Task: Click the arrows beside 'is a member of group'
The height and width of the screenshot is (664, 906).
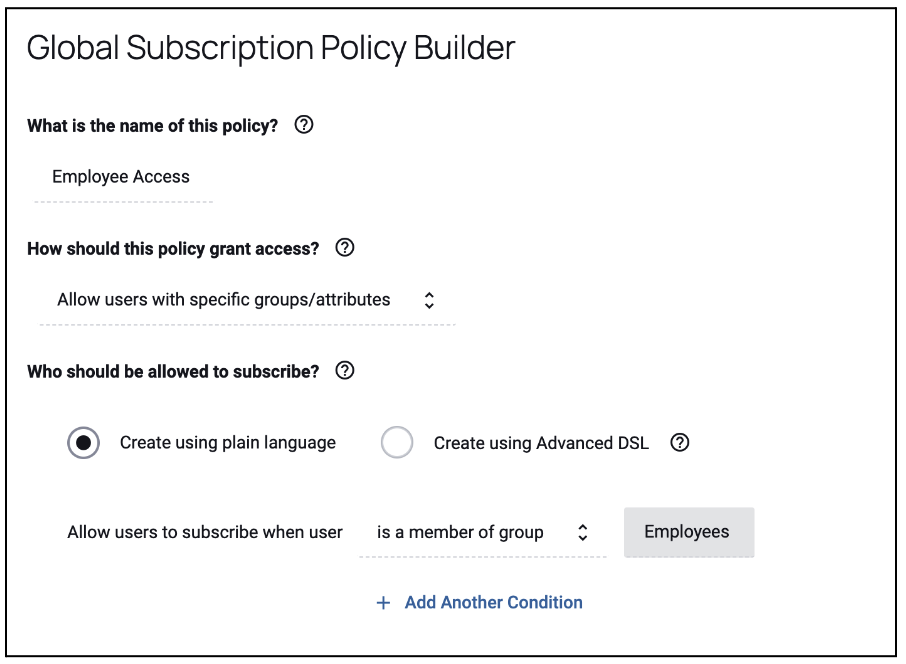Action: (583, 533)
